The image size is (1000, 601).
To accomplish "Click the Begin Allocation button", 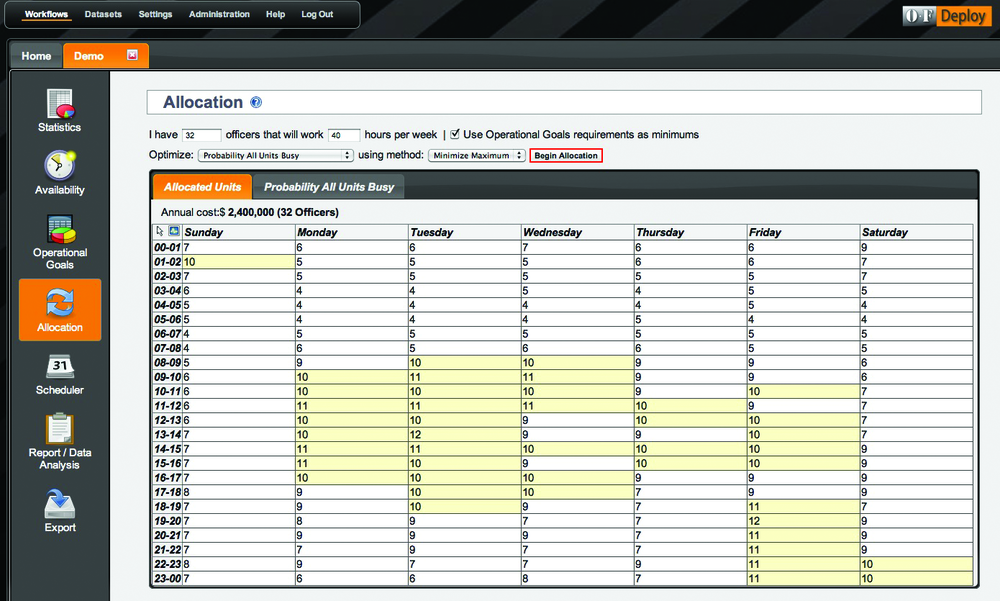I will [x=565, y=156].
